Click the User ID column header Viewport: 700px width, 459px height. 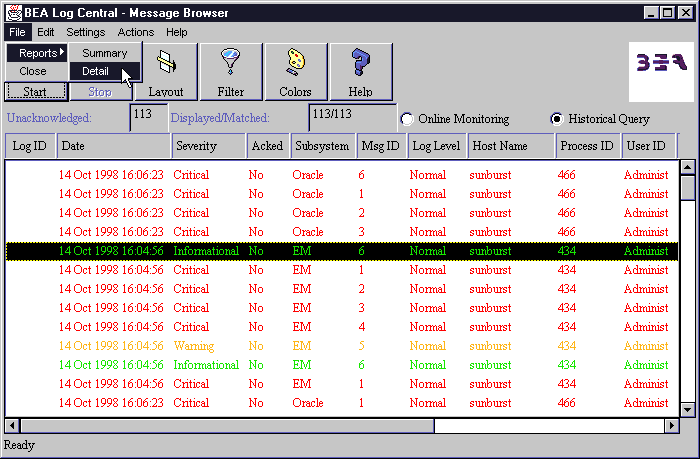click(649, 146)
